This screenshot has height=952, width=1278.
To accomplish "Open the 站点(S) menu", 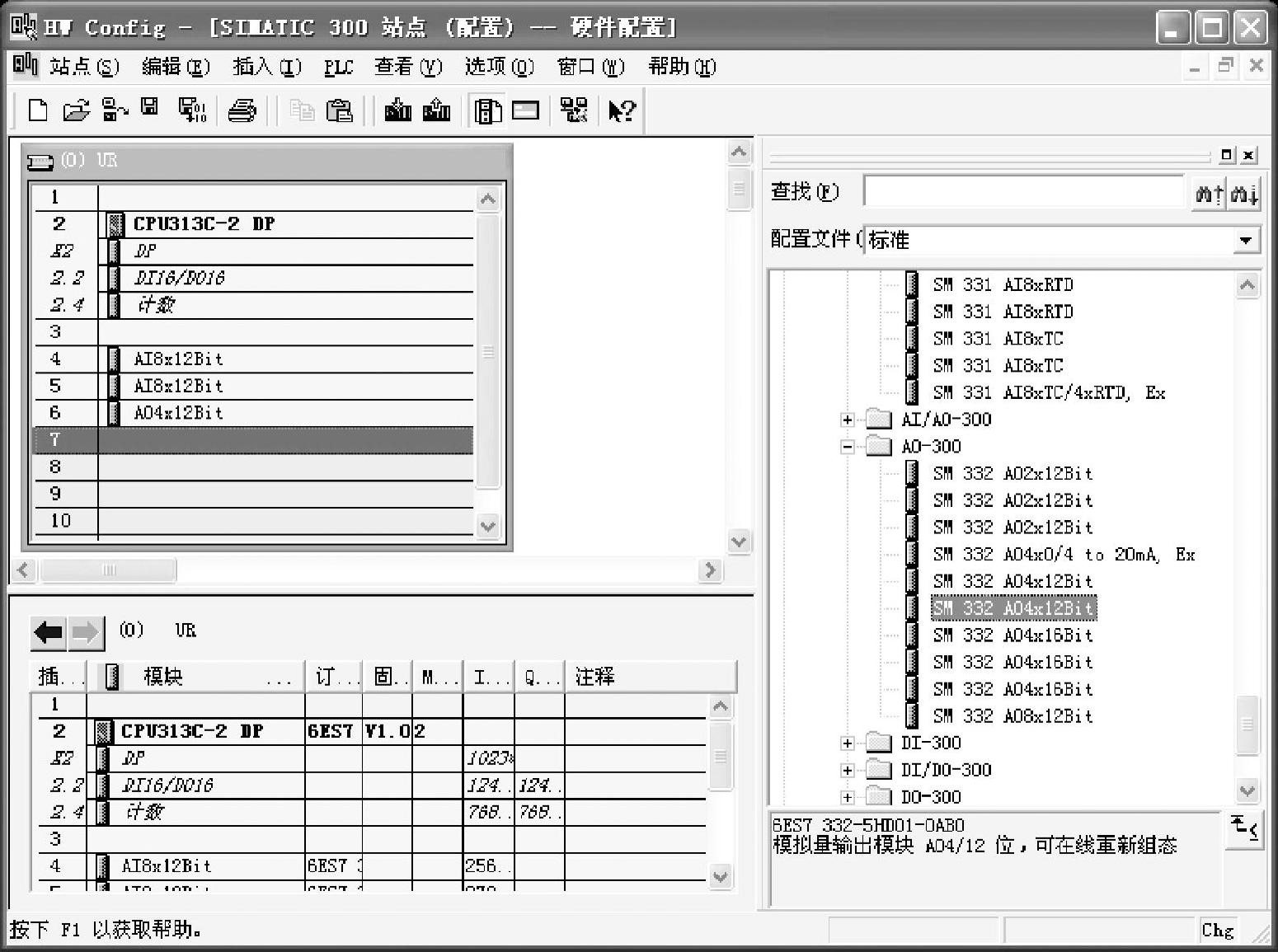I will tap(83, 67).
